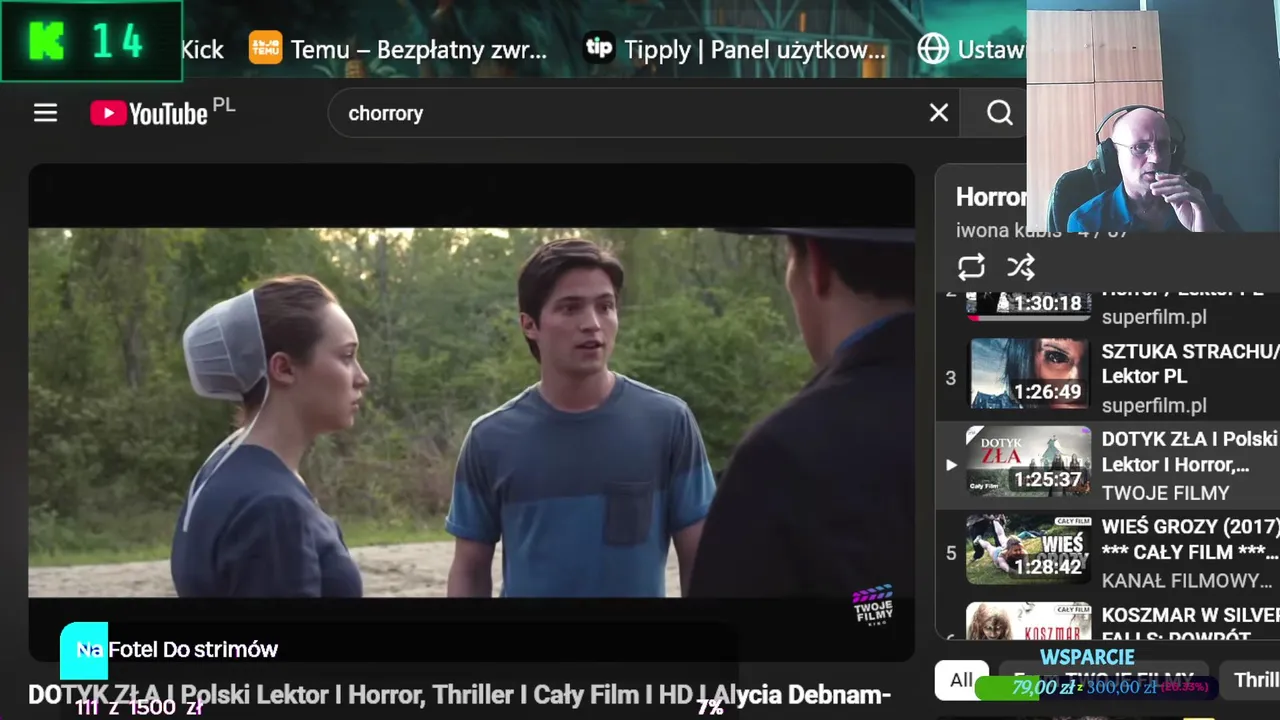This screenshot has height=720, width=1280.
Task: Open the playlist video thumbnail showing 1:30:18
Action: point(1028,304)
